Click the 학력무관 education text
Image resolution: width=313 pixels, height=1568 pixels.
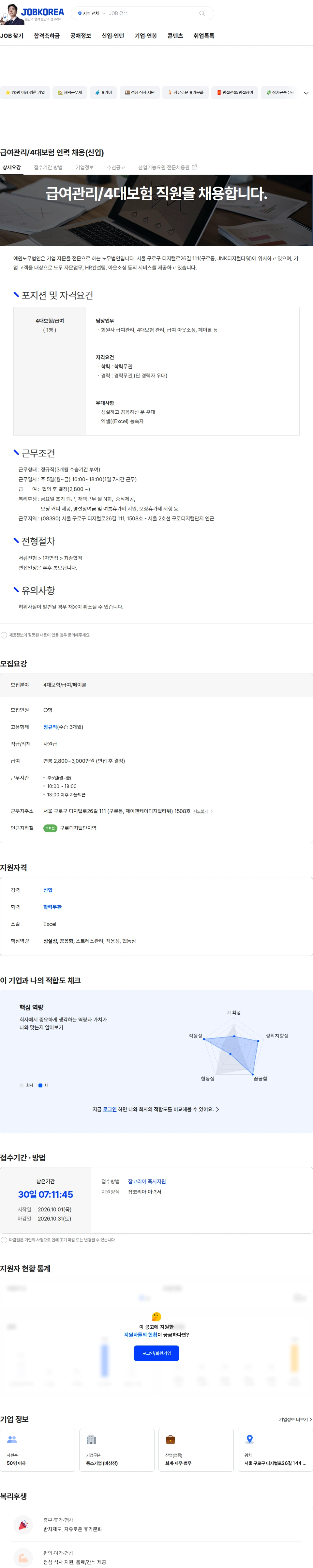point(52,907)
